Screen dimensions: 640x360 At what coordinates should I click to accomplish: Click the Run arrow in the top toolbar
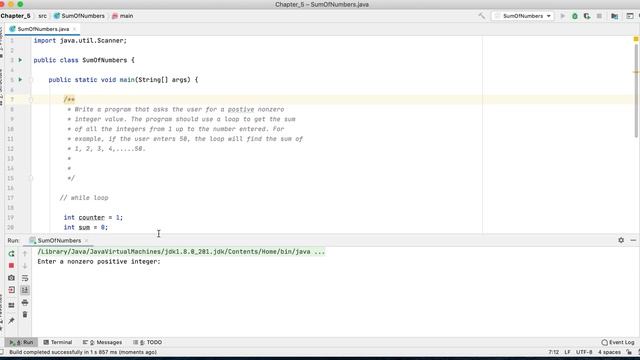coord(563,16)
